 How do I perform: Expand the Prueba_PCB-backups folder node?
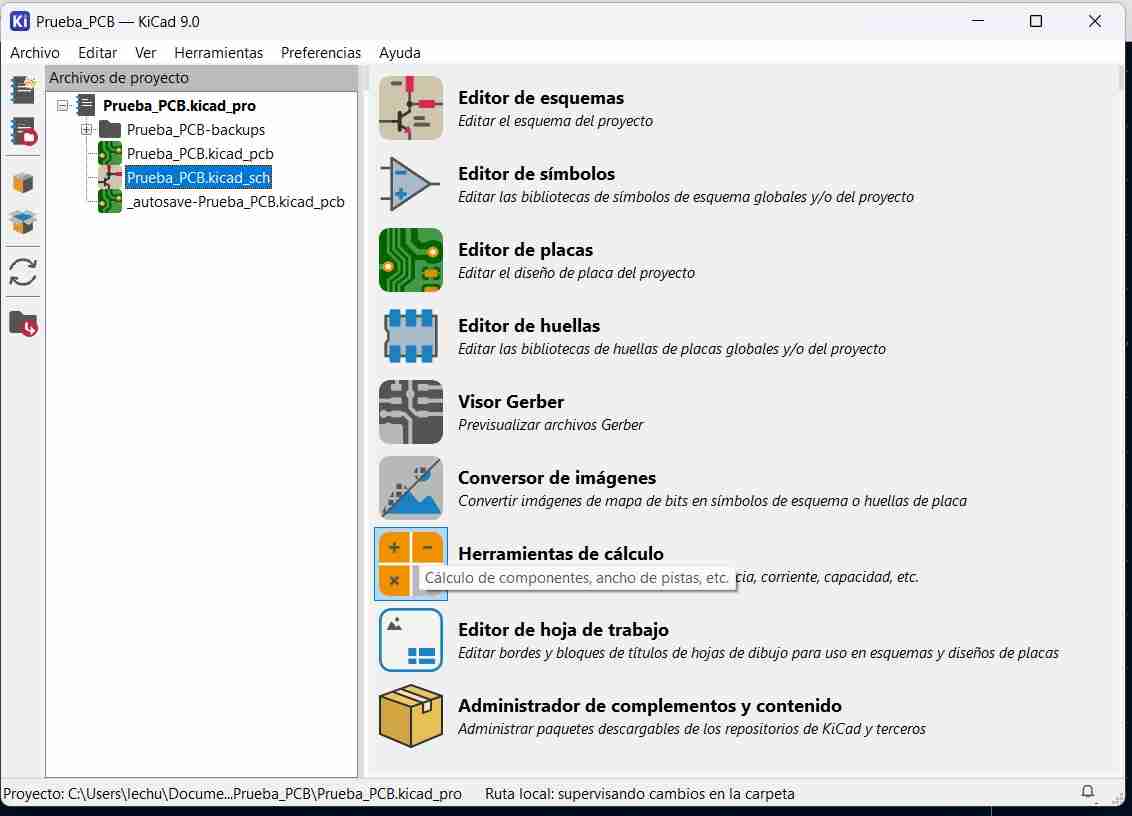87,130
